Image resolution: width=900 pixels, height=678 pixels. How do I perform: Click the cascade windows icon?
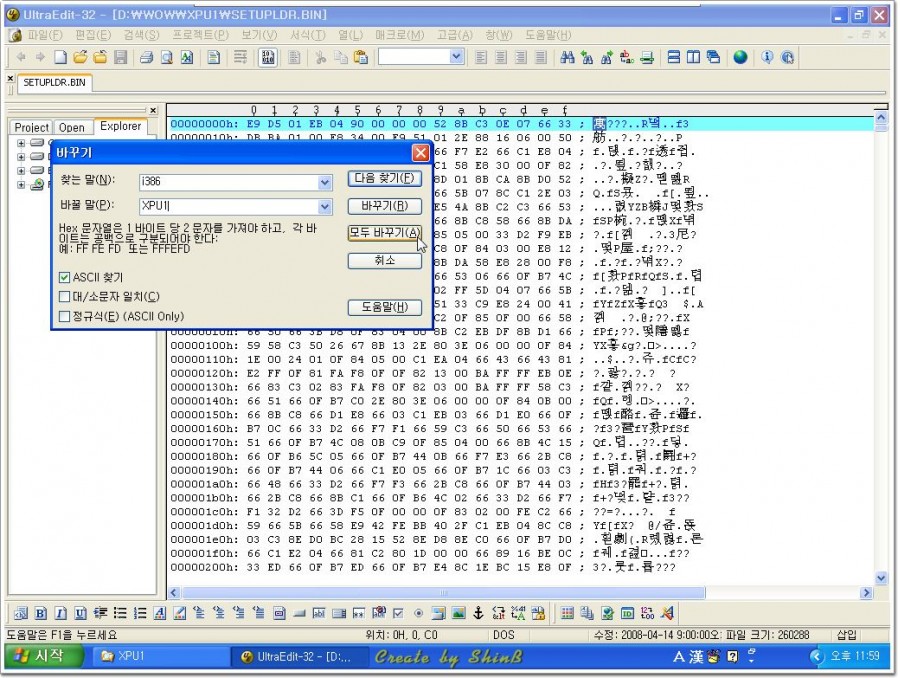pos(713,57)
